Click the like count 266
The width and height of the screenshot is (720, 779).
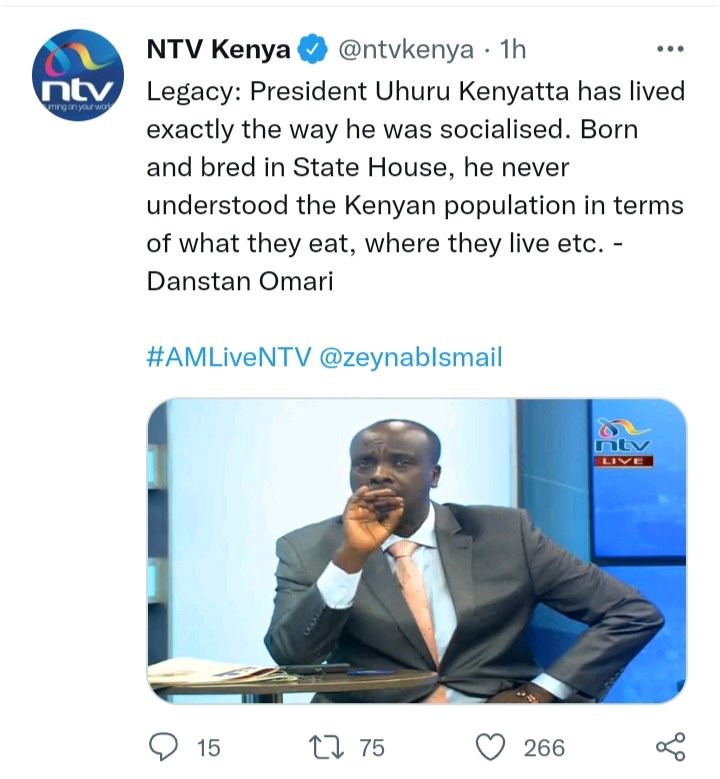tap(544, 747)
